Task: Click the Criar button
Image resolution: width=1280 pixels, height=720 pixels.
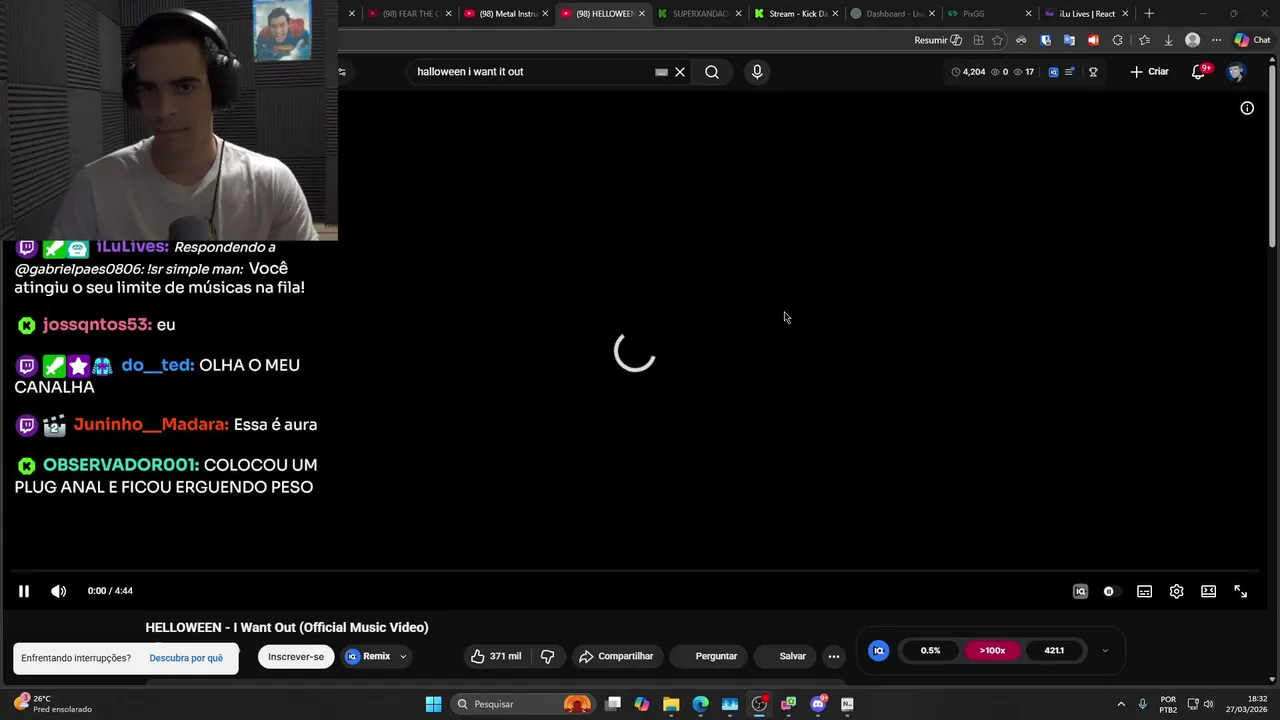Action: (1149, 72)
